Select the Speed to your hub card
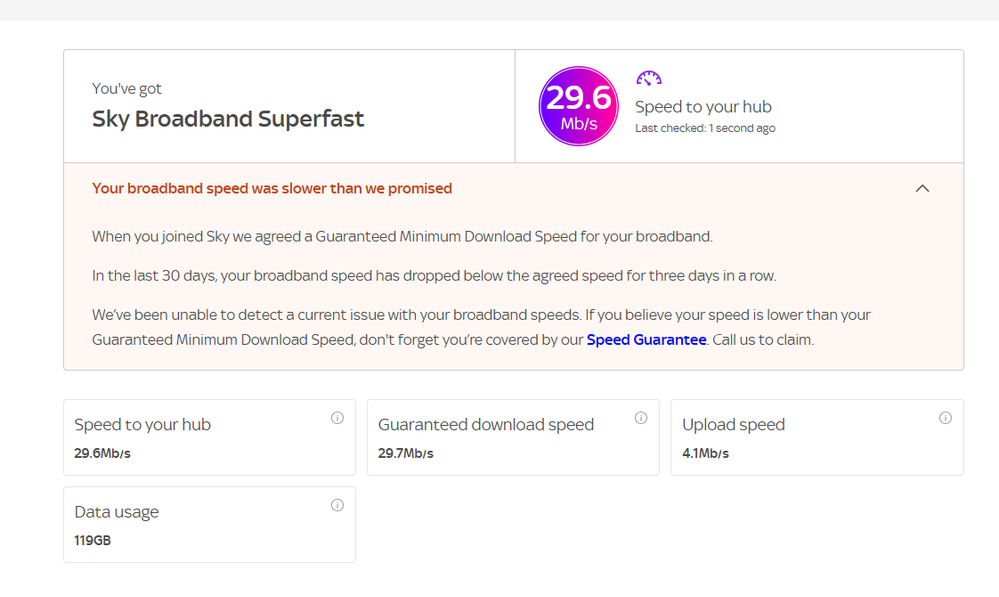999x597 pixels. tap(210, 437)
